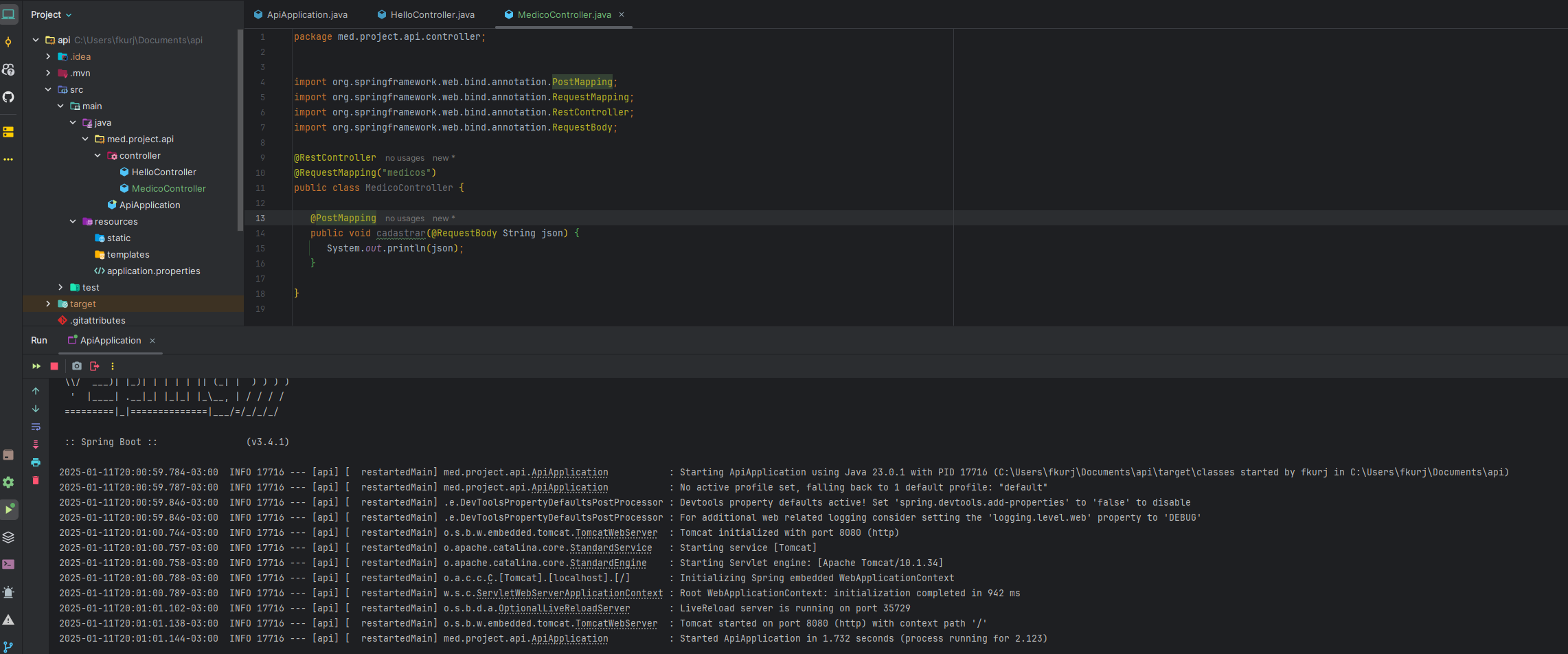
Task: Click 'no usages' hint beside @RestController
Action: [405, 158]
